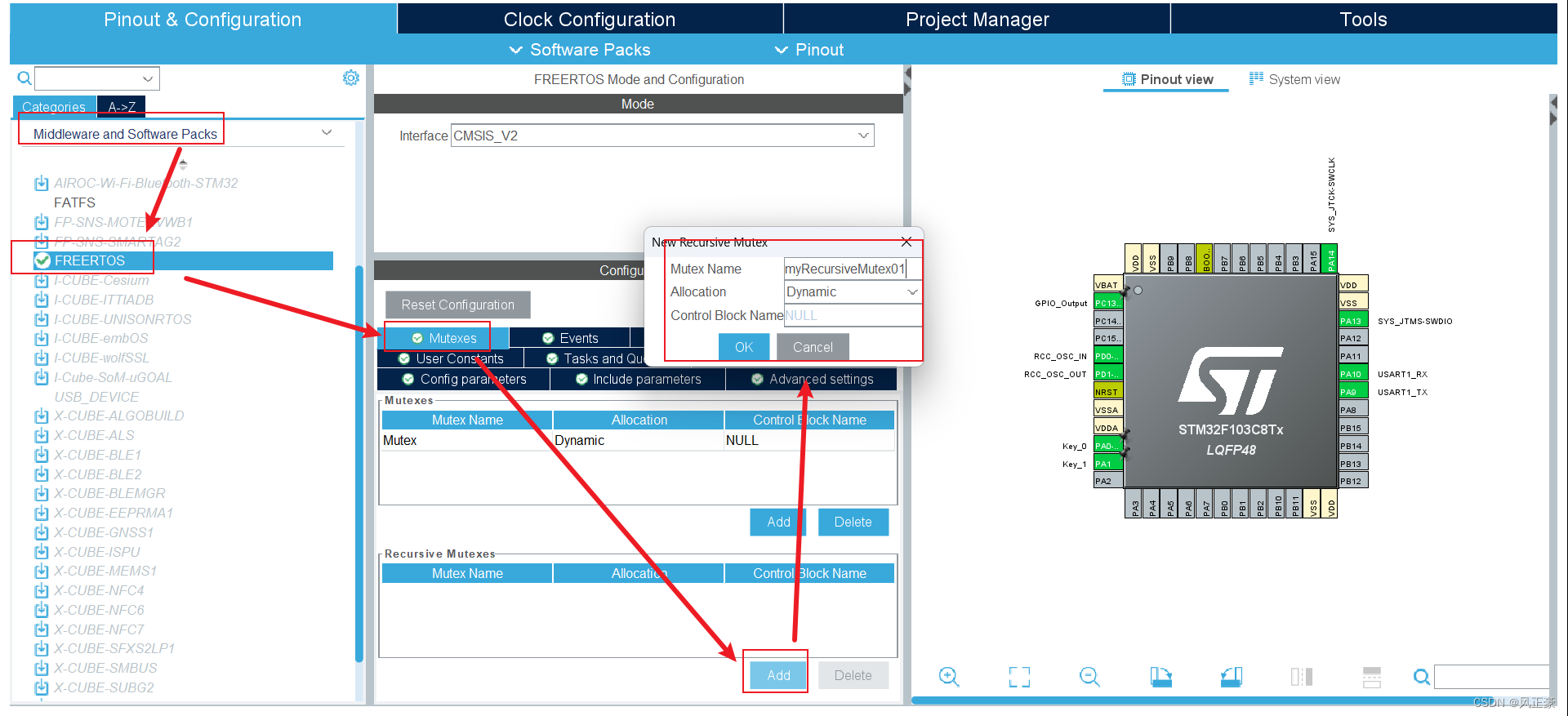Zoom out of the pinout view
The width and height of the screenshot is (1568, 716).
point(1089,676)
